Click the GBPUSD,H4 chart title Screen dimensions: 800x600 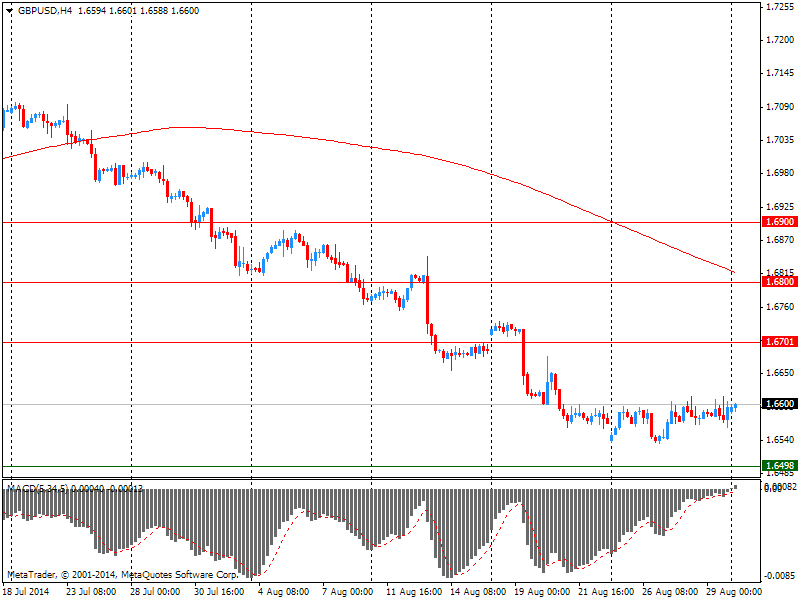point(45,11)
